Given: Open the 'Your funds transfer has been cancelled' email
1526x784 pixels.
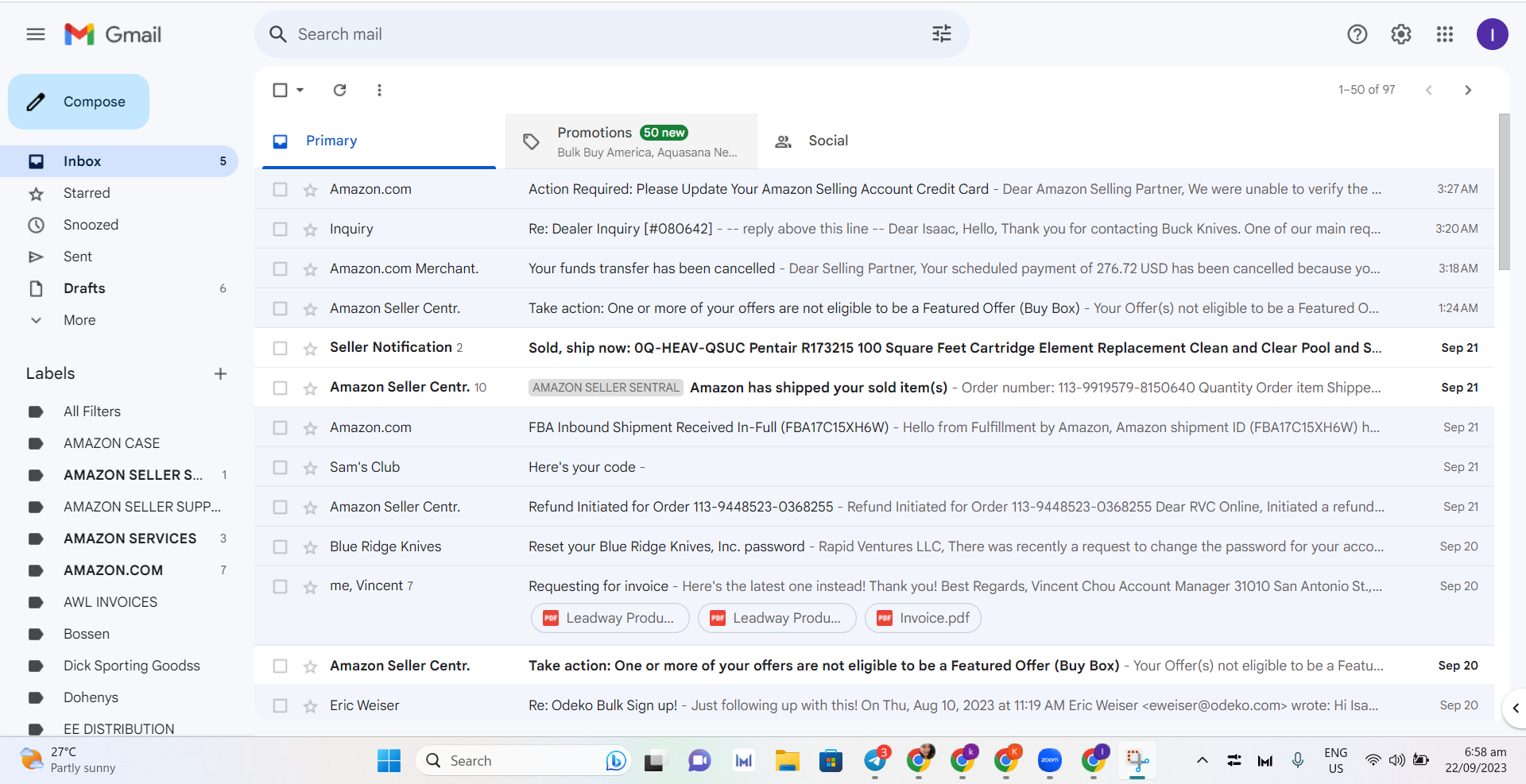Looking at the screenshot, I should [873, 268].
